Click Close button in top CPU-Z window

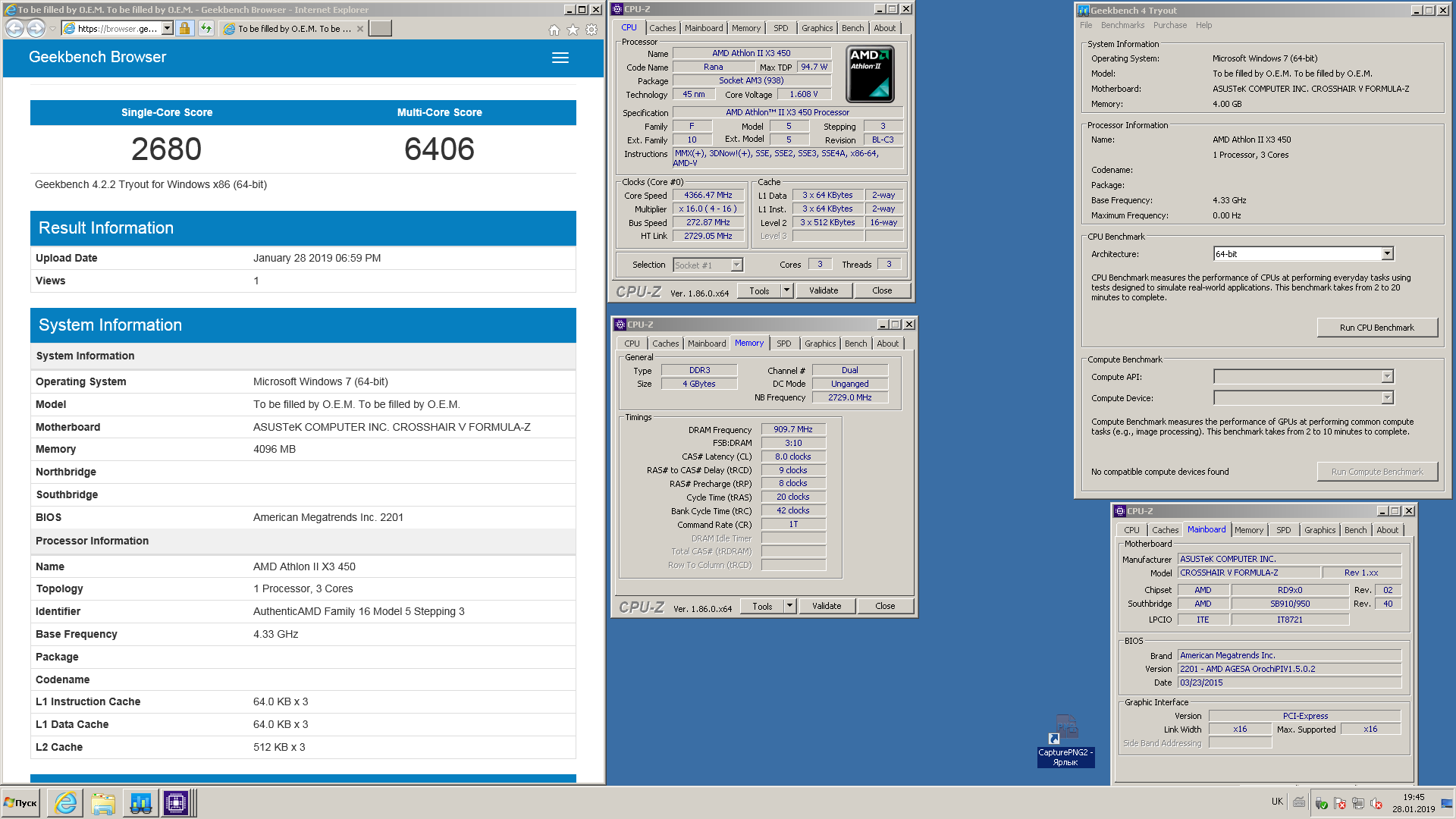tap(882, 290)
